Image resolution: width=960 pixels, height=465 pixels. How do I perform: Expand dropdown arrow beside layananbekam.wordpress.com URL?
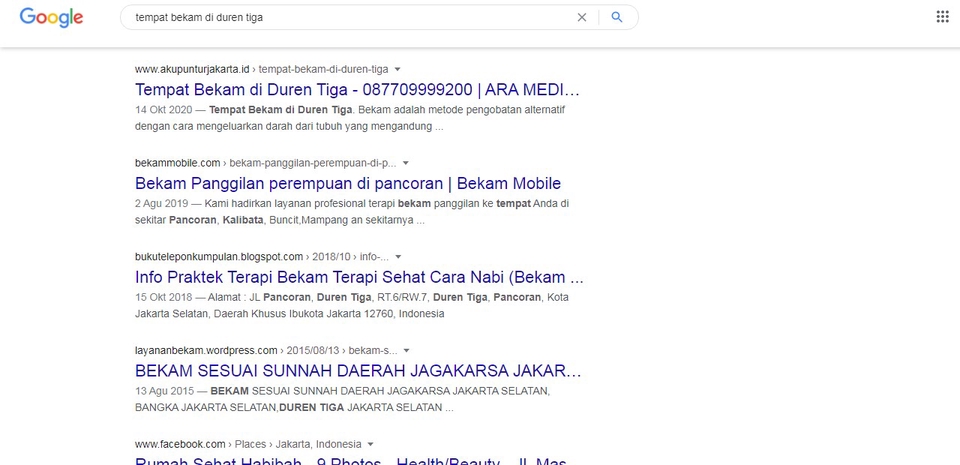click(x=407, y=351)
